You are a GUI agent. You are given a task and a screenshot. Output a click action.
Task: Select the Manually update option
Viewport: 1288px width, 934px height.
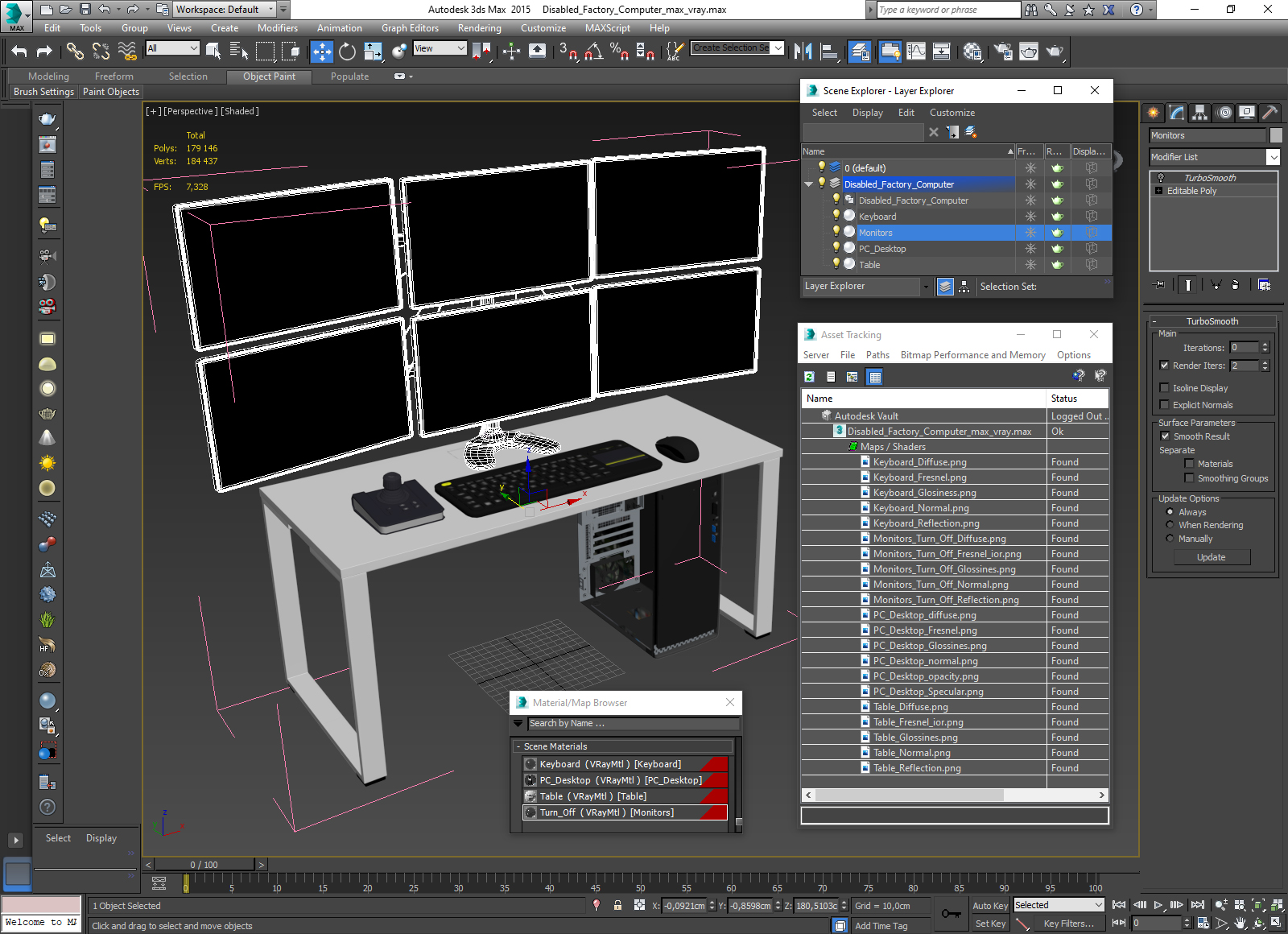click(x=1170, y=539)
